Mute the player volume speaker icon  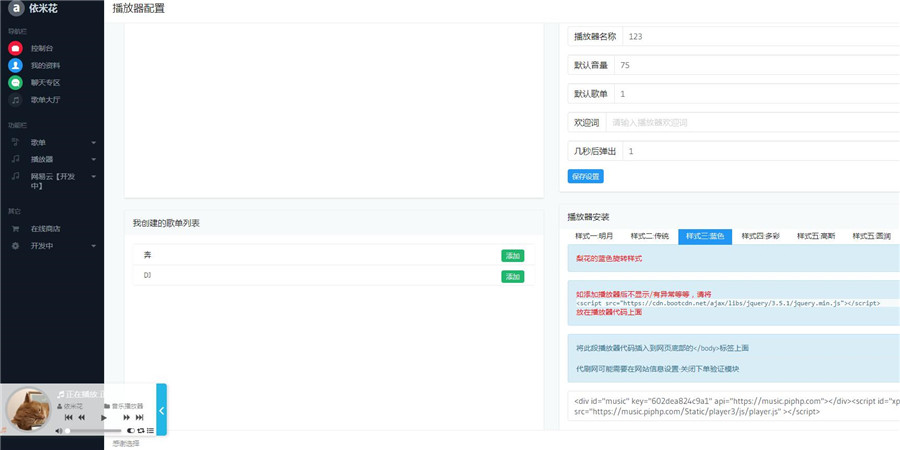point(59,430)
